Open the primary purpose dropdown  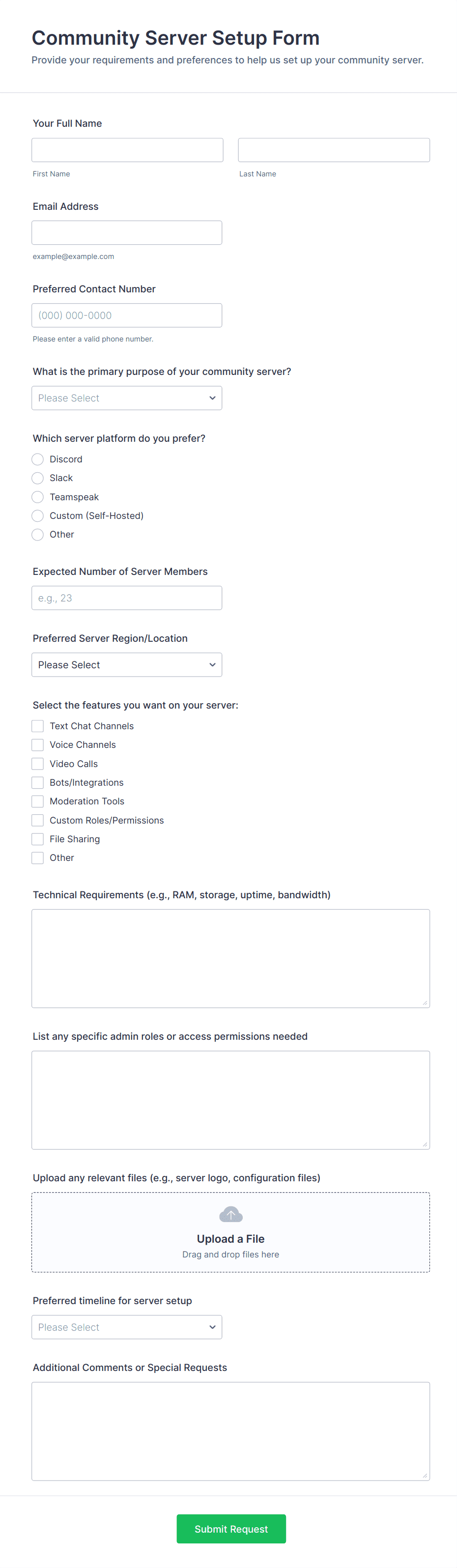tap(127, 398)
